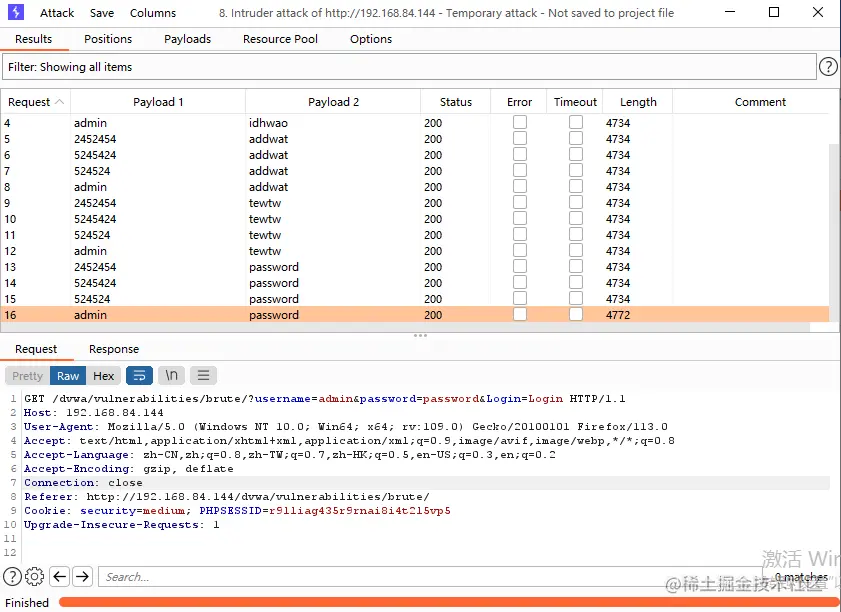Toggle Timeout checkbox in request 4 row
The image size is (841, 612).
pos(576,122)
